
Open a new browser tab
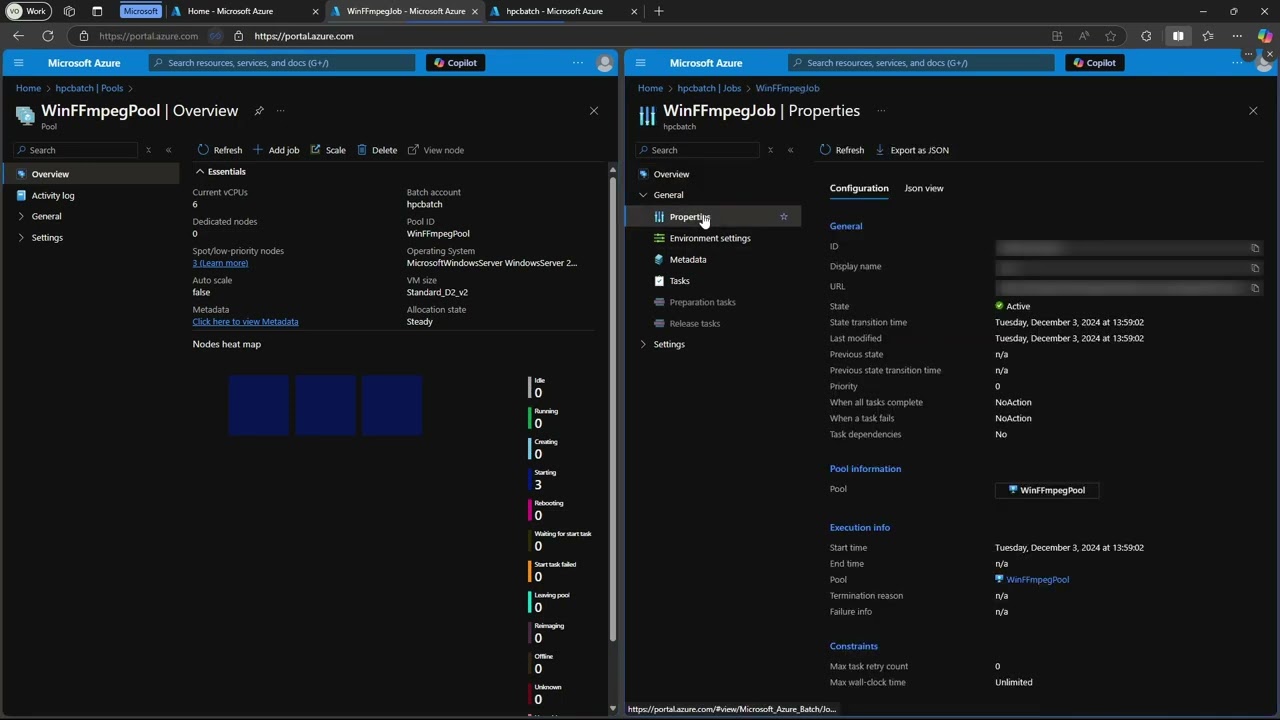pyautogui.click(x=658, y=11)
